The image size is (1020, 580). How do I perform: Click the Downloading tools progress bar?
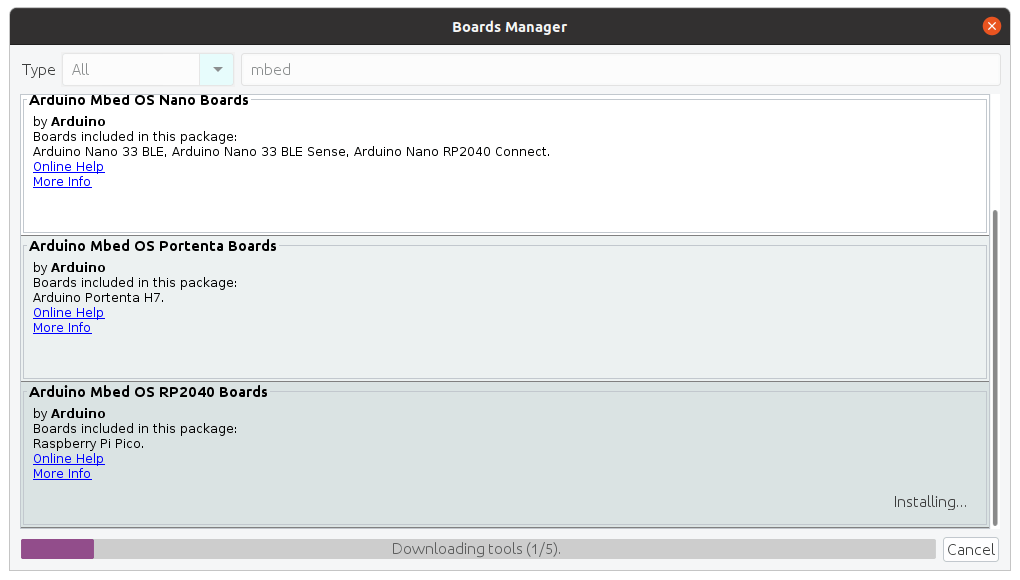click(x=478, y=549)
